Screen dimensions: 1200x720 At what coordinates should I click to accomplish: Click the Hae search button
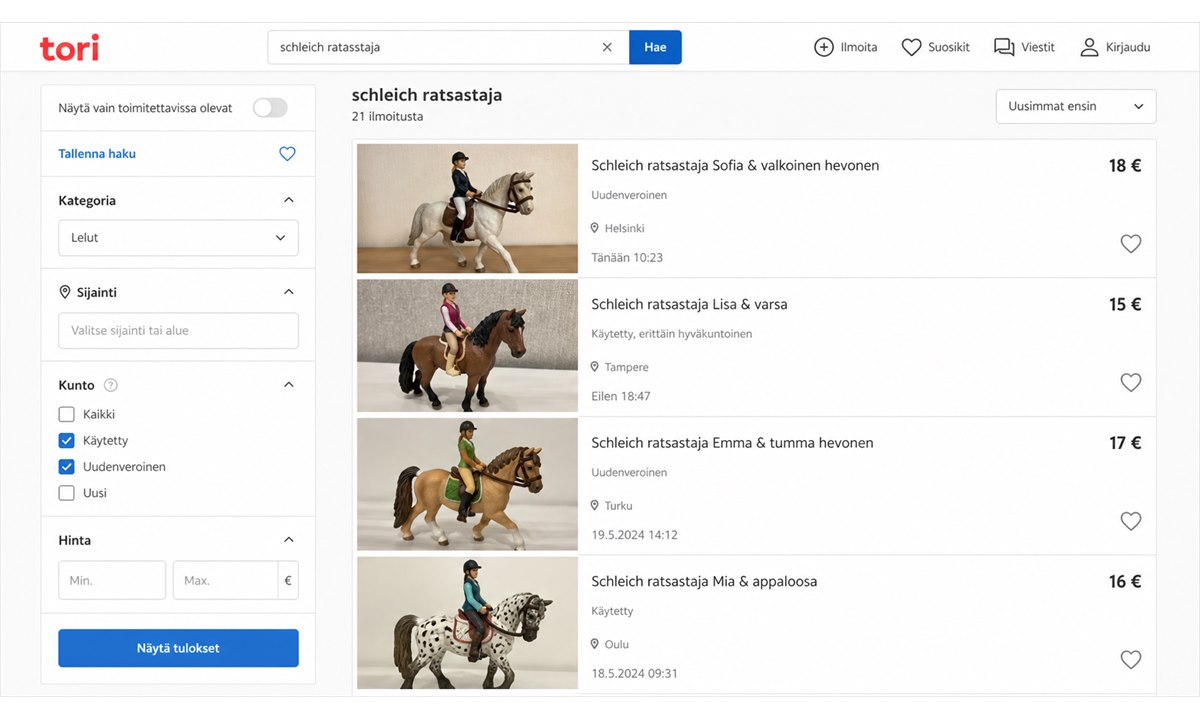tap(655, 47)
